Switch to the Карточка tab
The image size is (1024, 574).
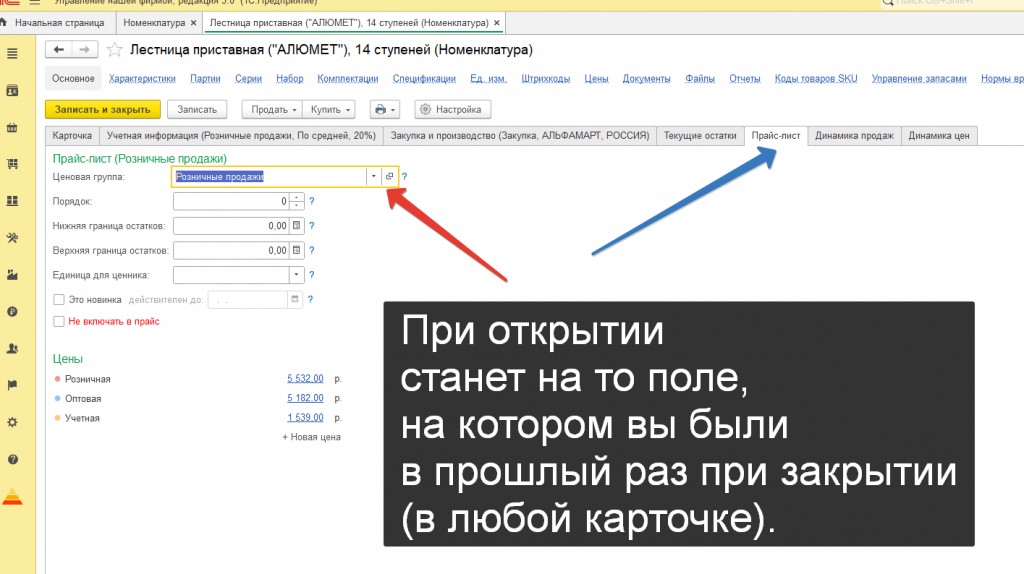point(72,136)
